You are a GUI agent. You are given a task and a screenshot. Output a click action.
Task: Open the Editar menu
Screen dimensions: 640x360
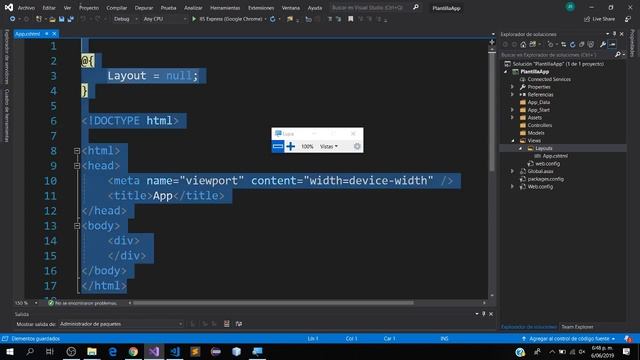[49, 8]
